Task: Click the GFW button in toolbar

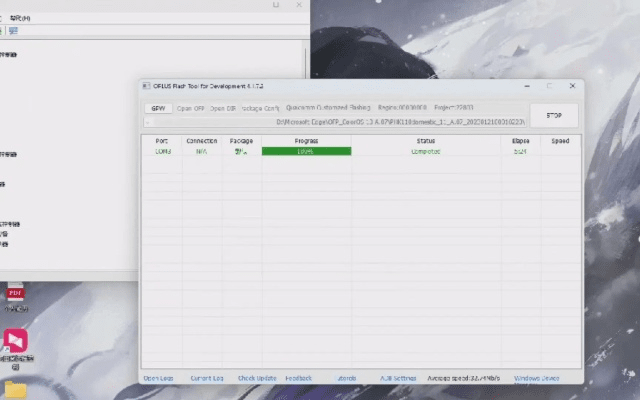Action: (x=158, y=108)
